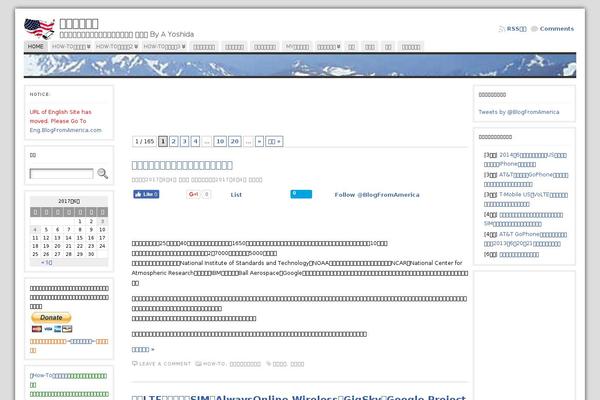Select the HOME tab in navigation
Image resolution: width=600 pixels, height=400 pixels.
click(x=36, y=46)
